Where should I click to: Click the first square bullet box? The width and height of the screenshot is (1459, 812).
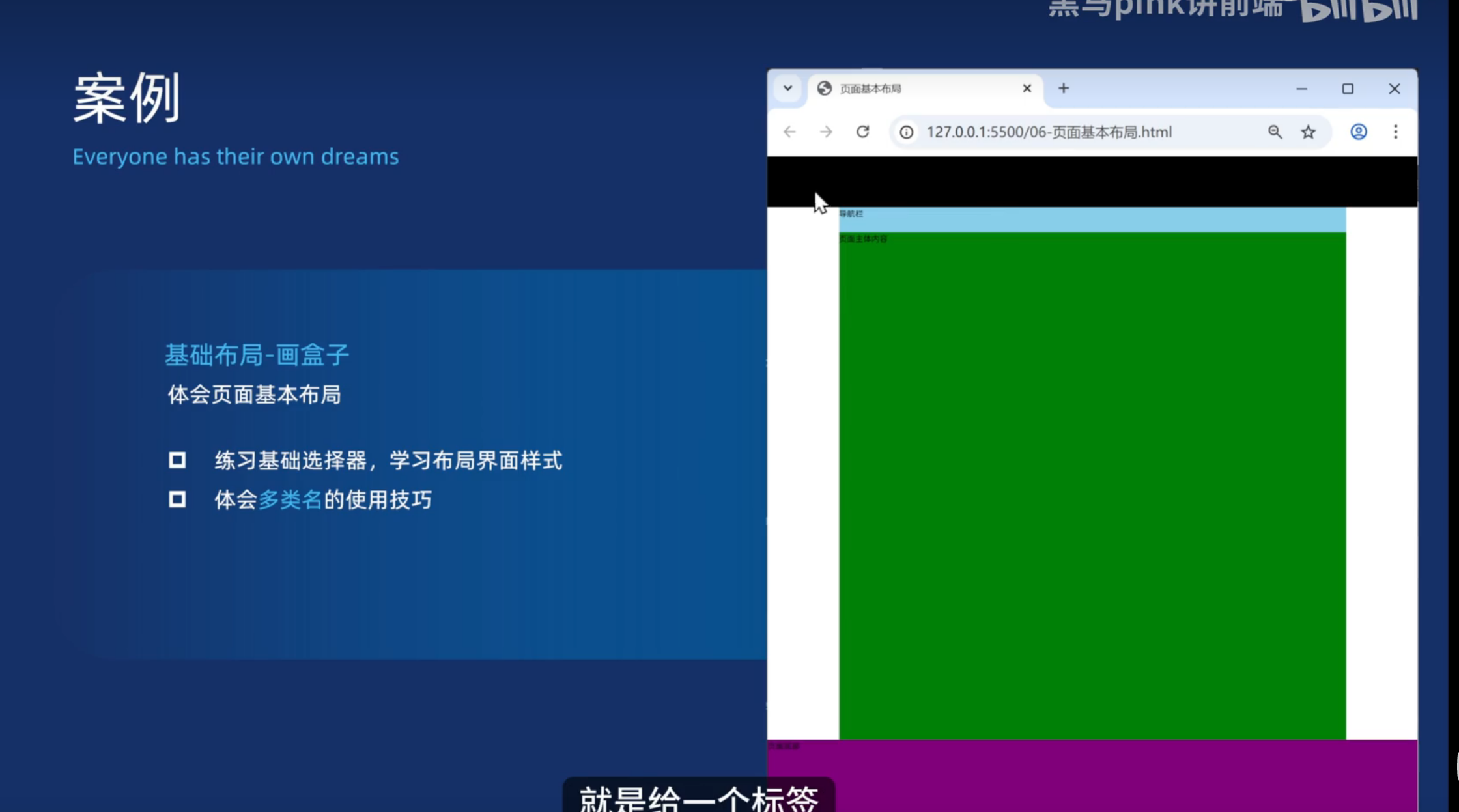pyautogui.click(x=177, y=460)
